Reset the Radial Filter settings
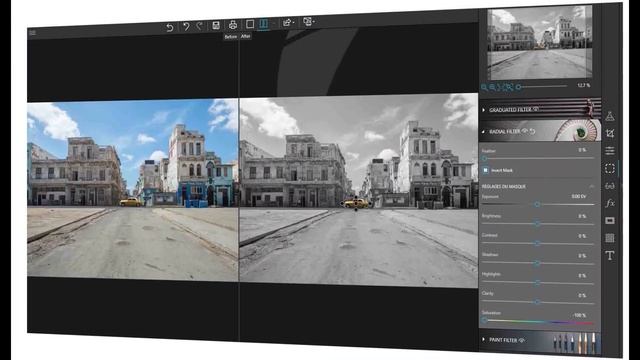The height and width of the screenshot is (360, 640). (x=532, y=131)
